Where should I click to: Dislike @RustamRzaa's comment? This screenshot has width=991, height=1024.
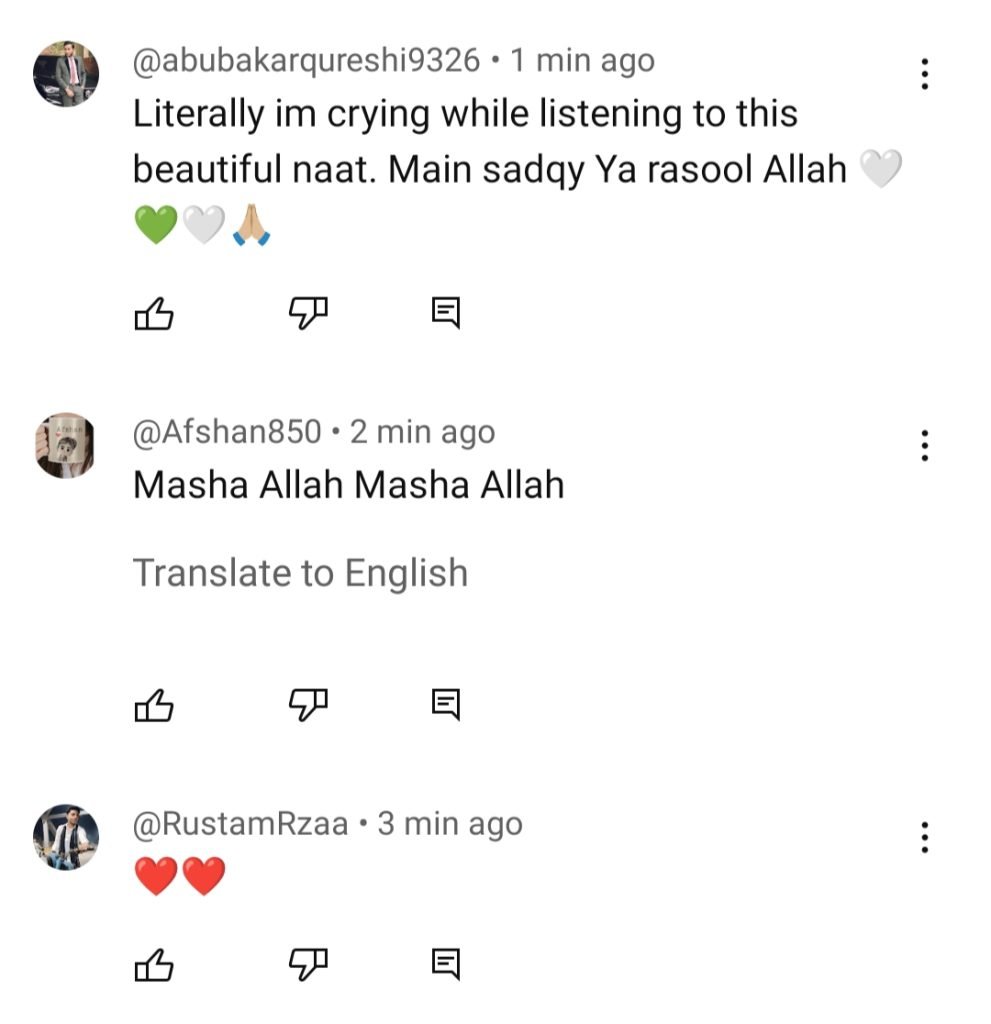pyautogui.click(x=308, y=964)
